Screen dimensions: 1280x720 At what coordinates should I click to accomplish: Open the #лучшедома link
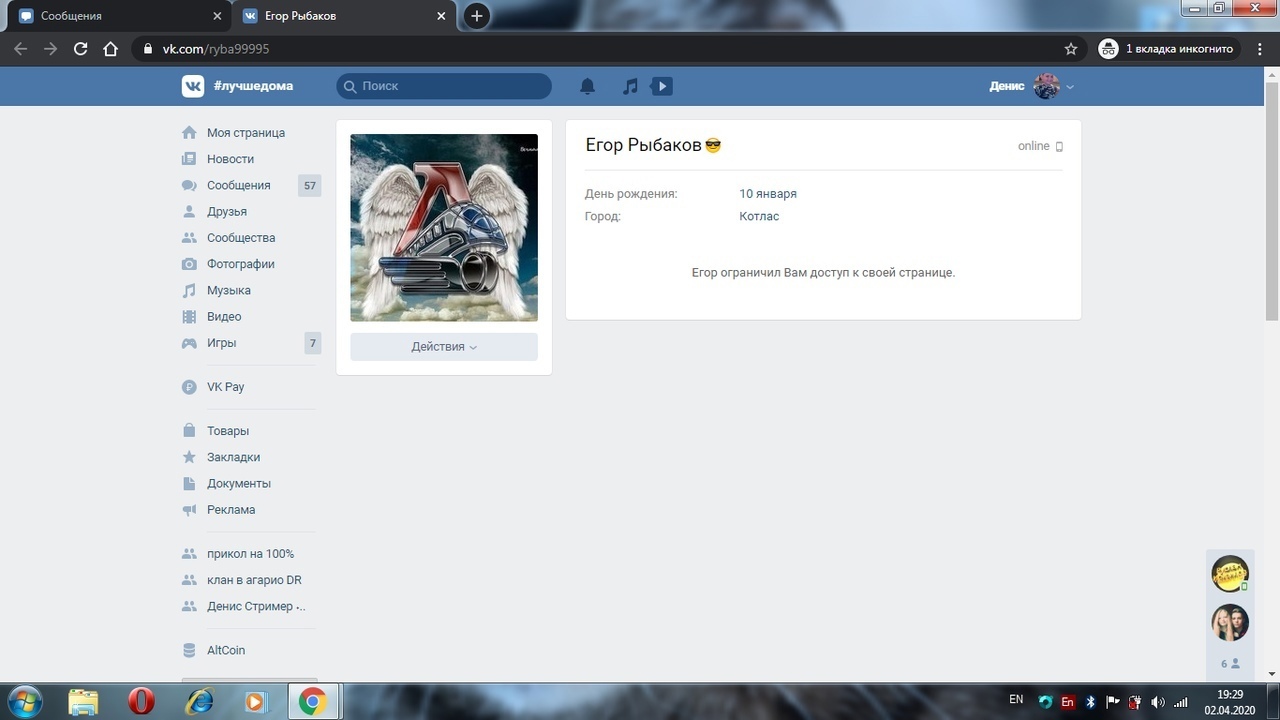(253, 86)
